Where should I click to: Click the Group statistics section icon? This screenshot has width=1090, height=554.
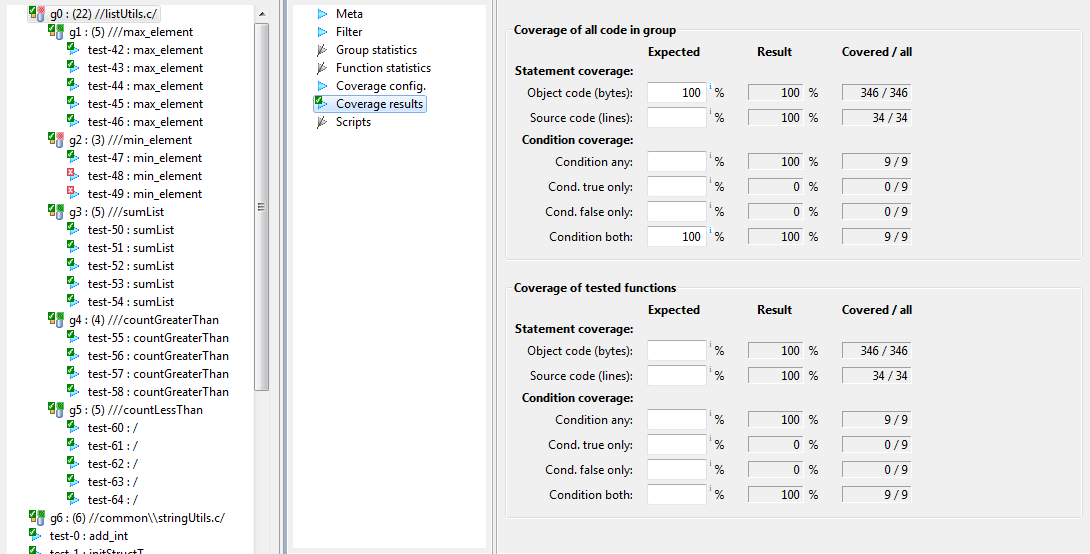(322, 49)
